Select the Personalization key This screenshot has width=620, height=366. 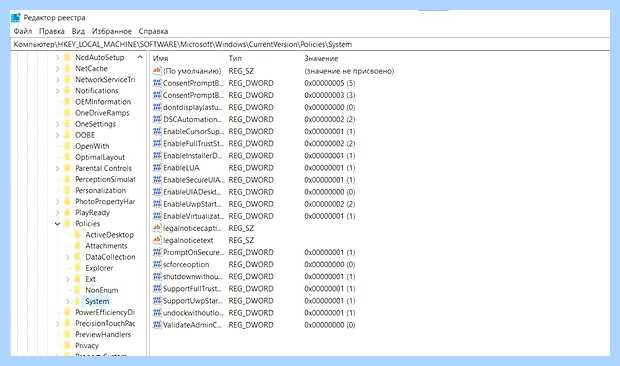pos(100,191)
